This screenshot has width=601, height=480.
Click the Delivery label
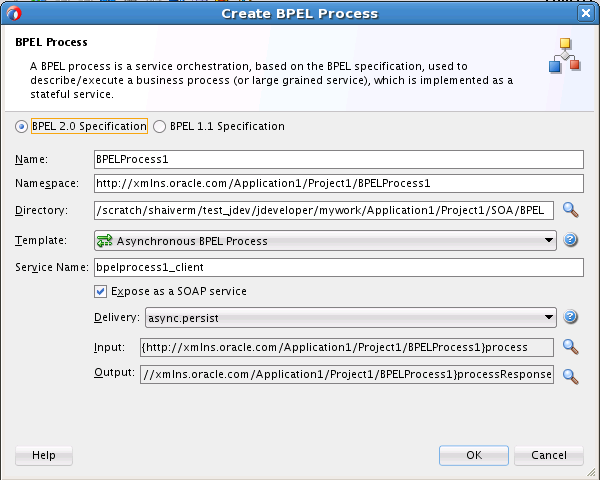pyautogui.click(x=117, y=317)
